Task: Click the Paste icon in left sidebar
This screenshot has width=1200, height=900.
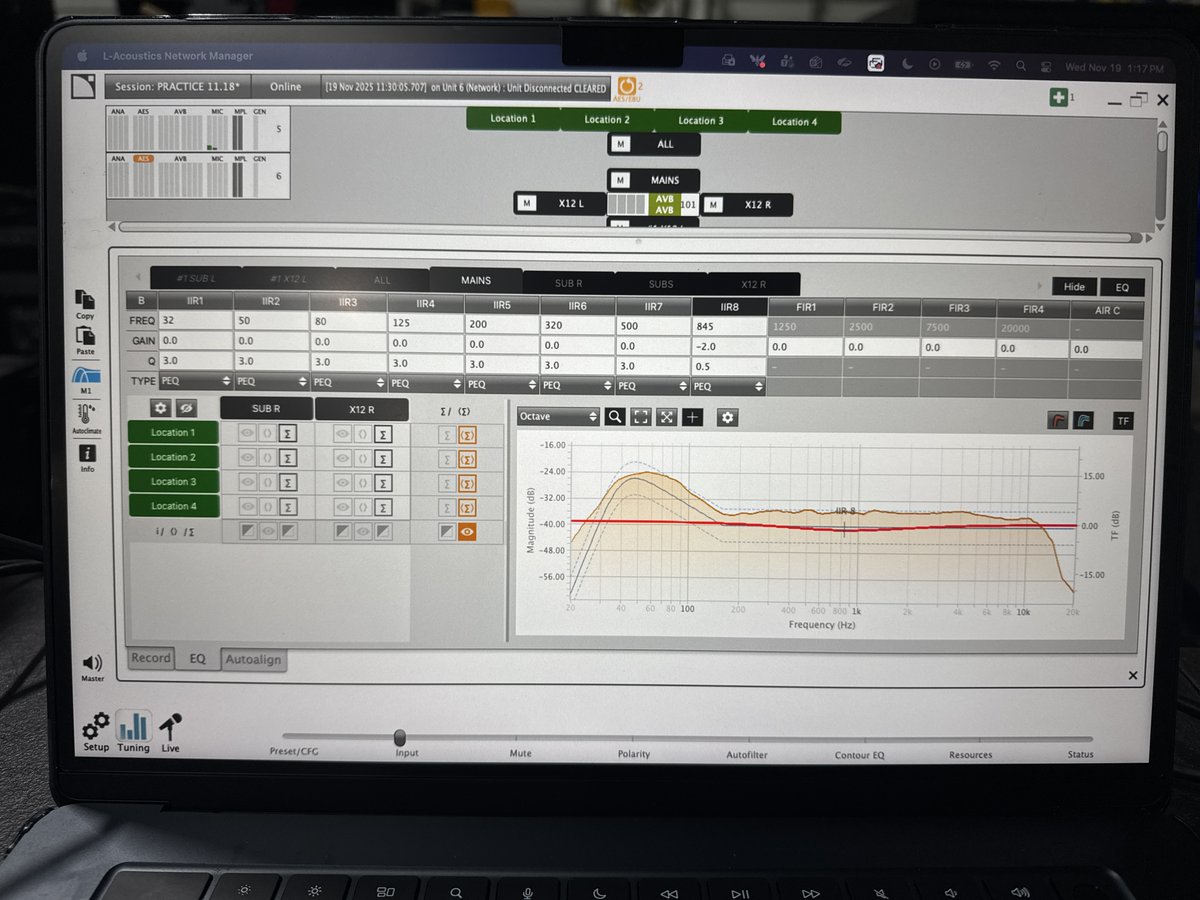Action: tap(85, 337)
